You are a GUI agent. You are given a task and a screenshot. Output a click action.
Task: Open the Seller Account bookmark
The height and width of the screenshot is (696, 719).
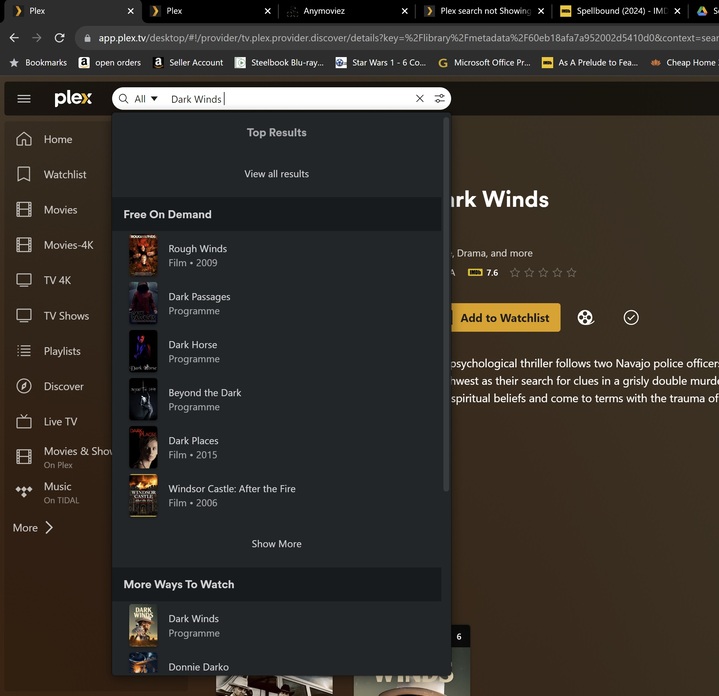point(188,62)
